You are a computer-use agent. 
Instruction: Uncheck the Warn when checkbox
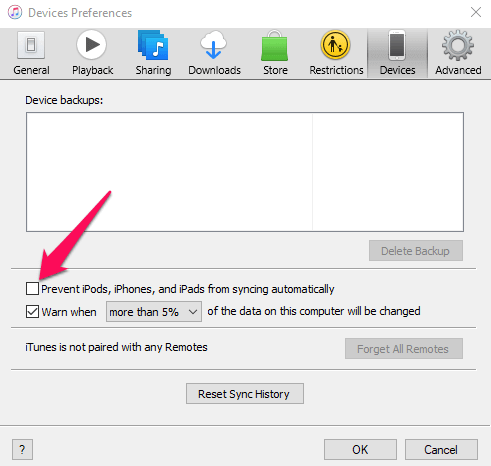coord(32,312)
